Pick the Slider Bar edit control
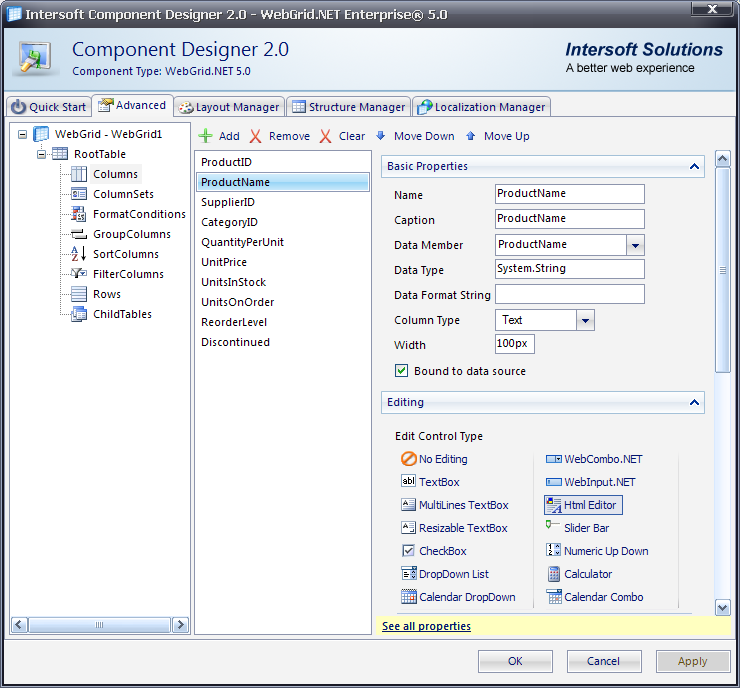Image resolution: width=740 pixels, height=688 pixels. click(577, 528)
